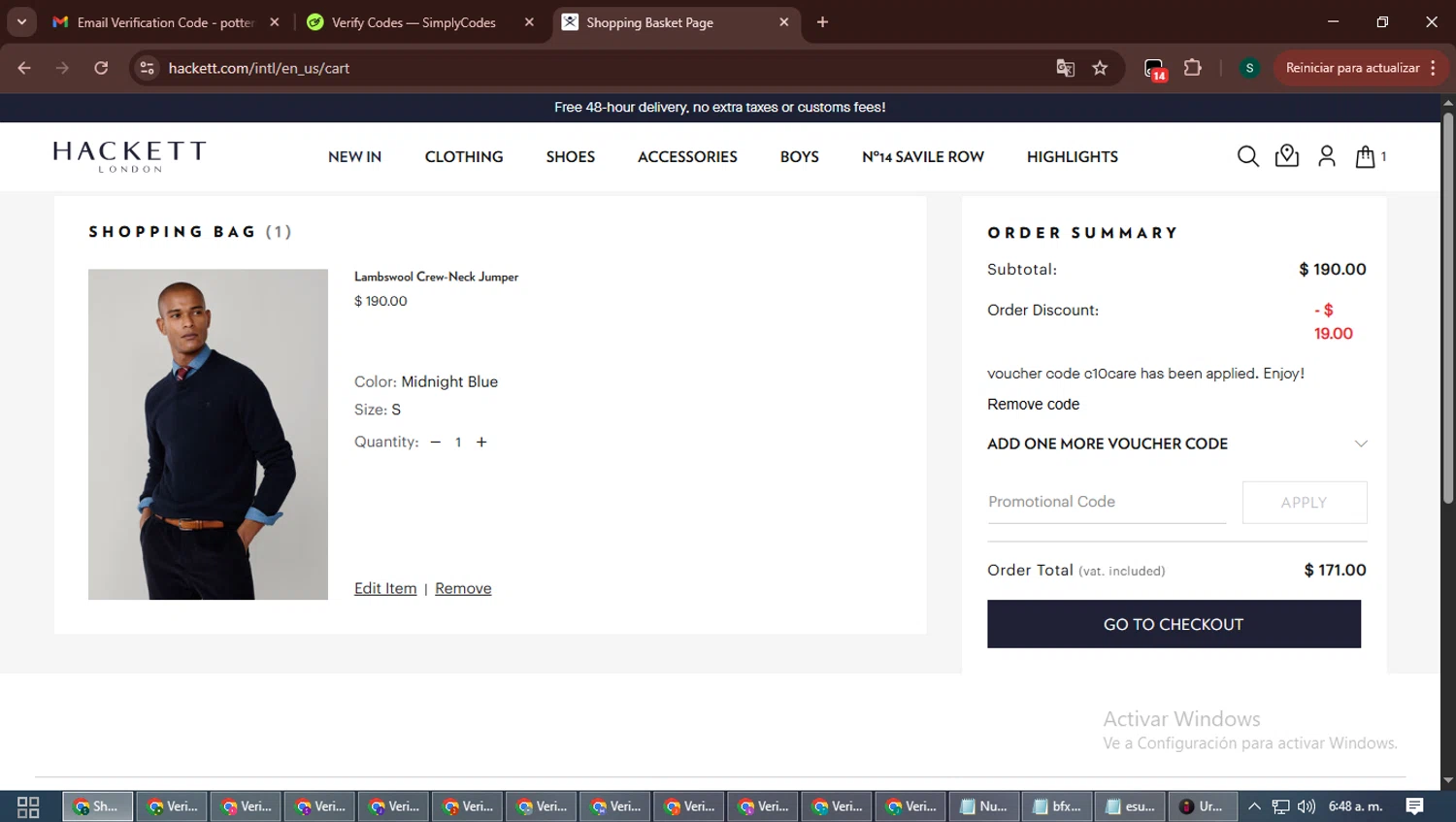Click the taskbar clock 6:48 a. m.
Viewport: 1456px width, 822px height.
[1356, 806]
